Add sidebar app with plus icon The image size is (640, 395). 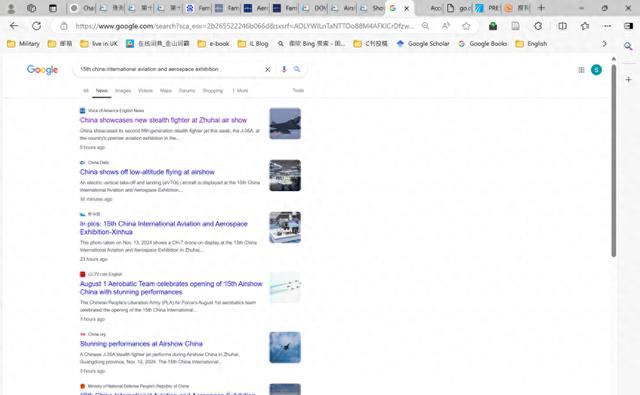click(629, 79)
